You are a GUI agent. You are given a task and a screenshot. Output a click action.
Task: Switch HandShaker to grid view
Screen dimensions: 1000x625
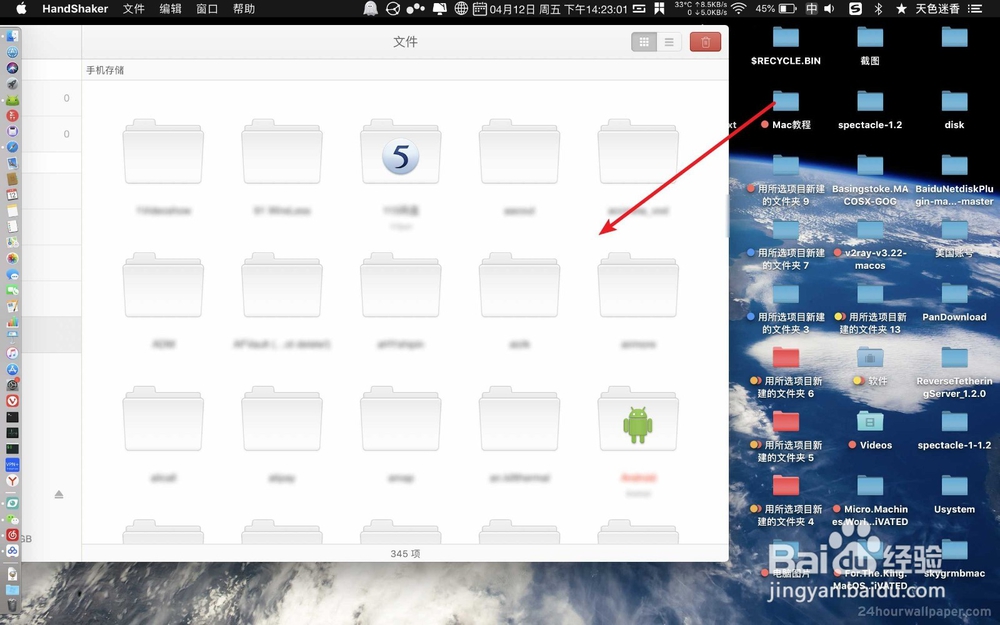tap(644, 42)
